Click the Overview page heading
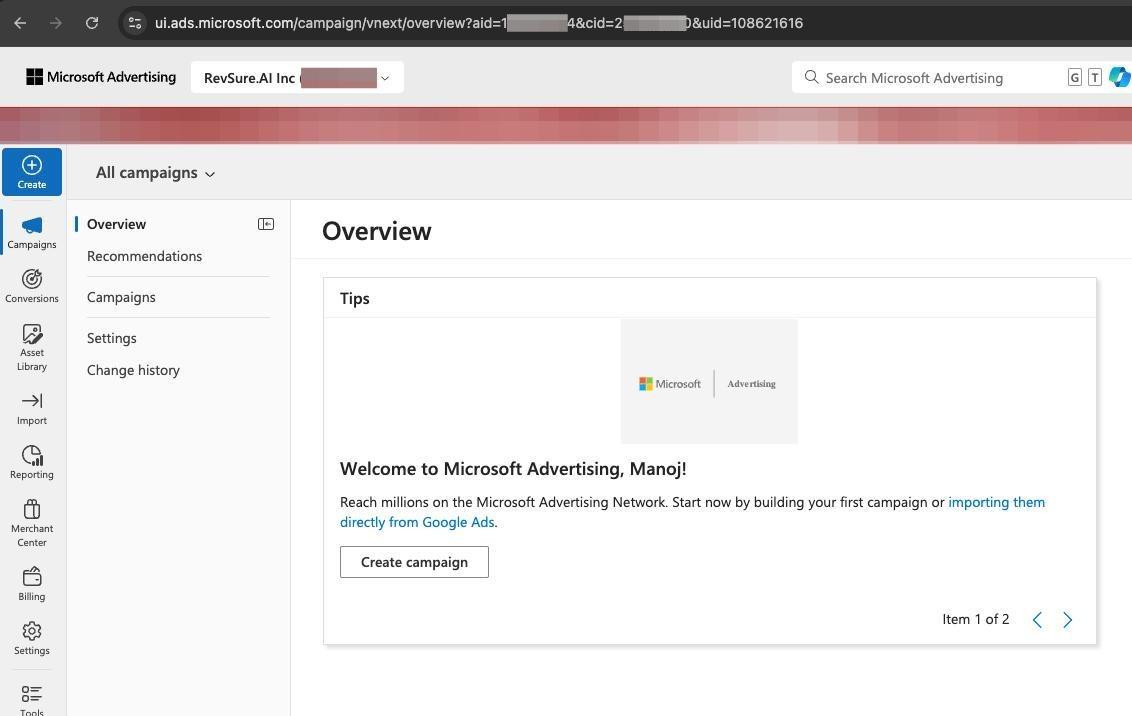The width and height of the screenshot is (1132, 716). pos(377,231)
